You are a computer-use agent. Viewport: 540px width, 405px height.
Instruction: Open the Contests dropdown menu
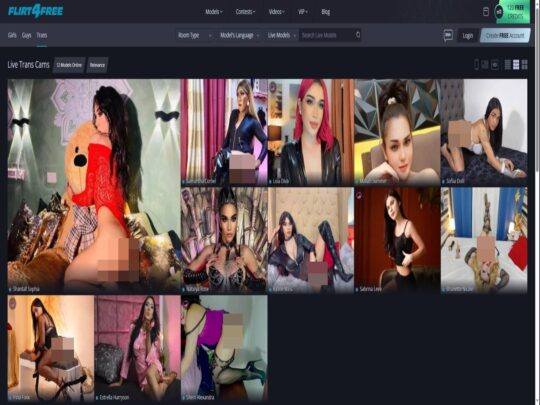pos(245,12)
